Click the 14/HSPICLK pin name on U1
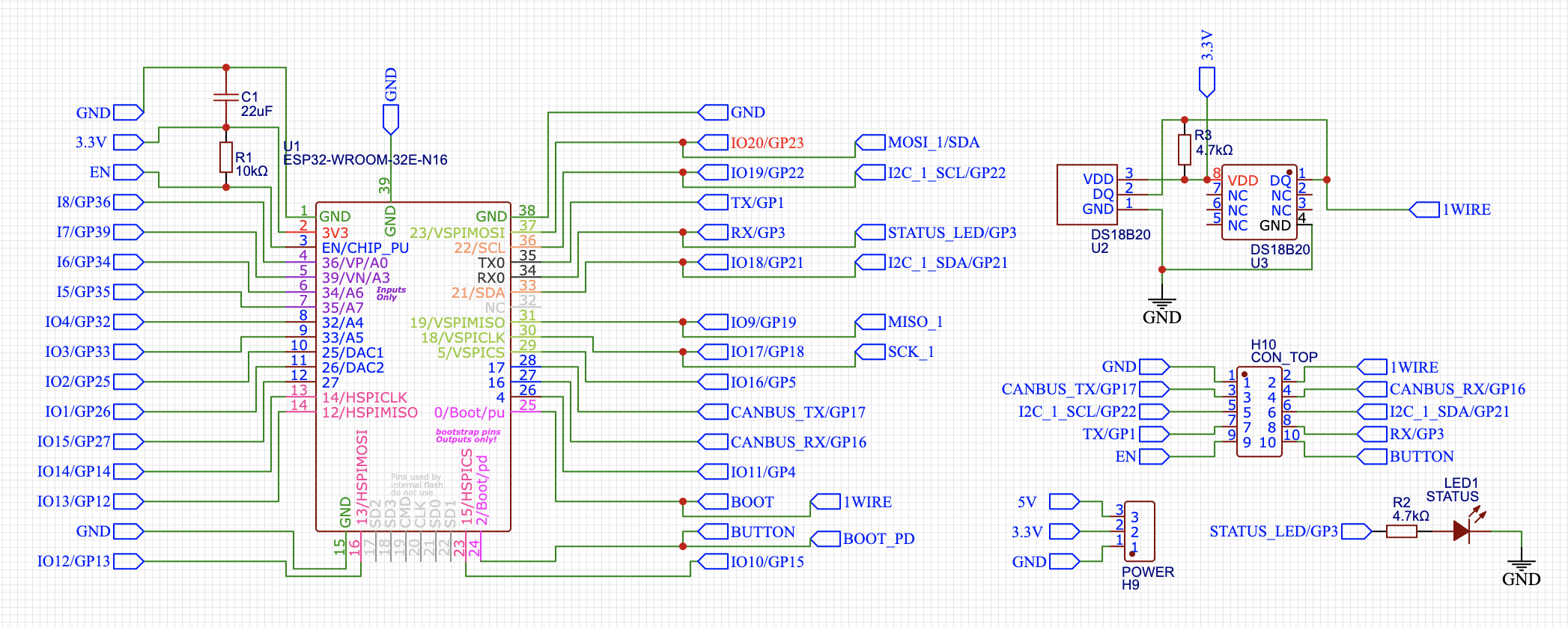This screenshot has height=627, width=1568. coord(365,397)
